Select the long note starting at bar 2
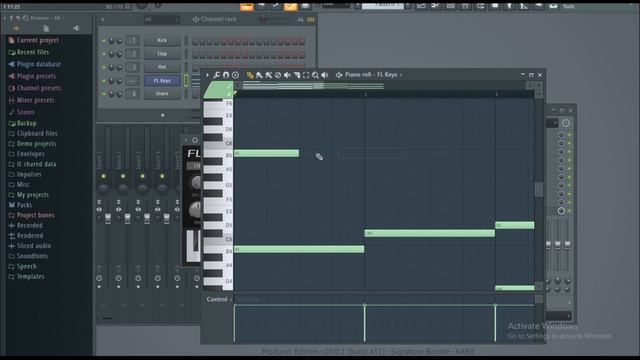Image resolution: width=640 pixels, height=360 pixels. click(x=429, y=233)
